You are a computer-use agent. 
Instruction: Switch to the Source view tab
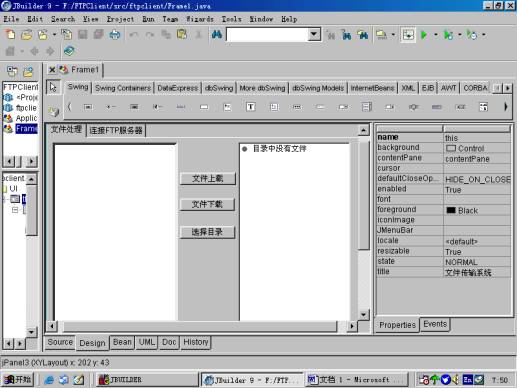(x=60, y=342)
